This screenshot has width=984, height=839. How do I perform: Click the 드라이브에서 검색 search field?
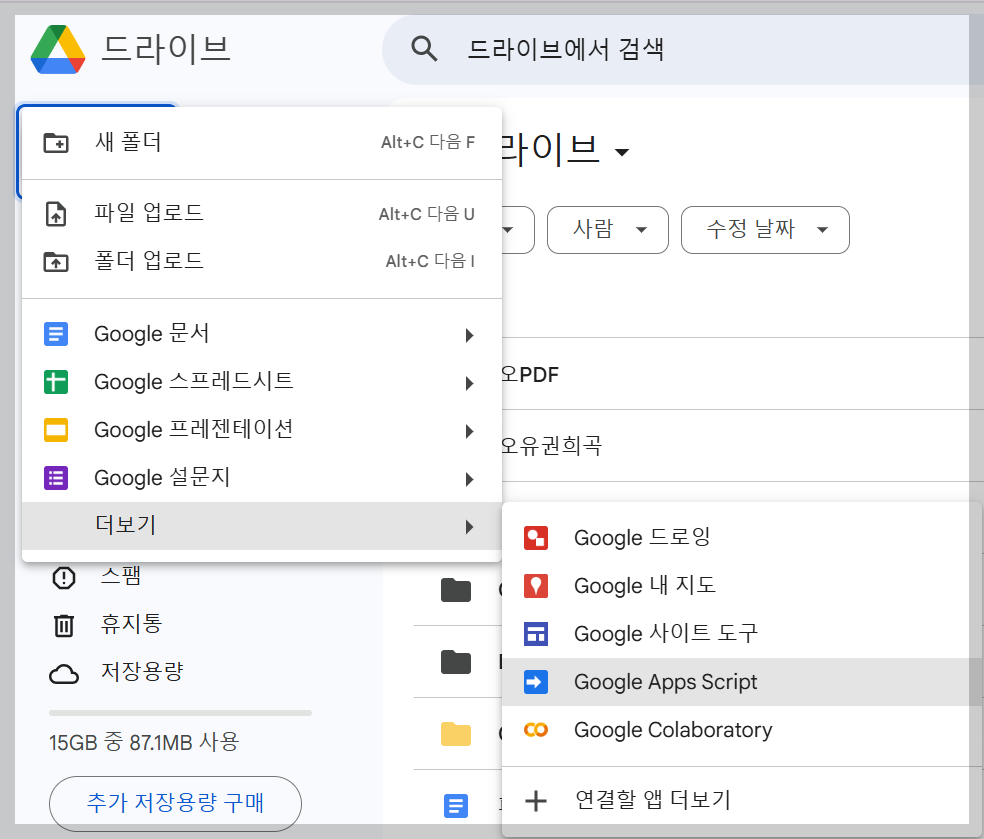point(681,50)
